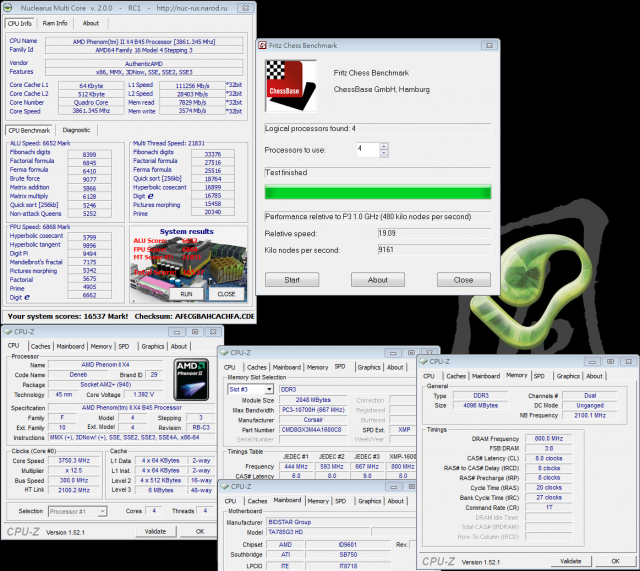
Task: Click the Test finished status field
Action: 378,173
